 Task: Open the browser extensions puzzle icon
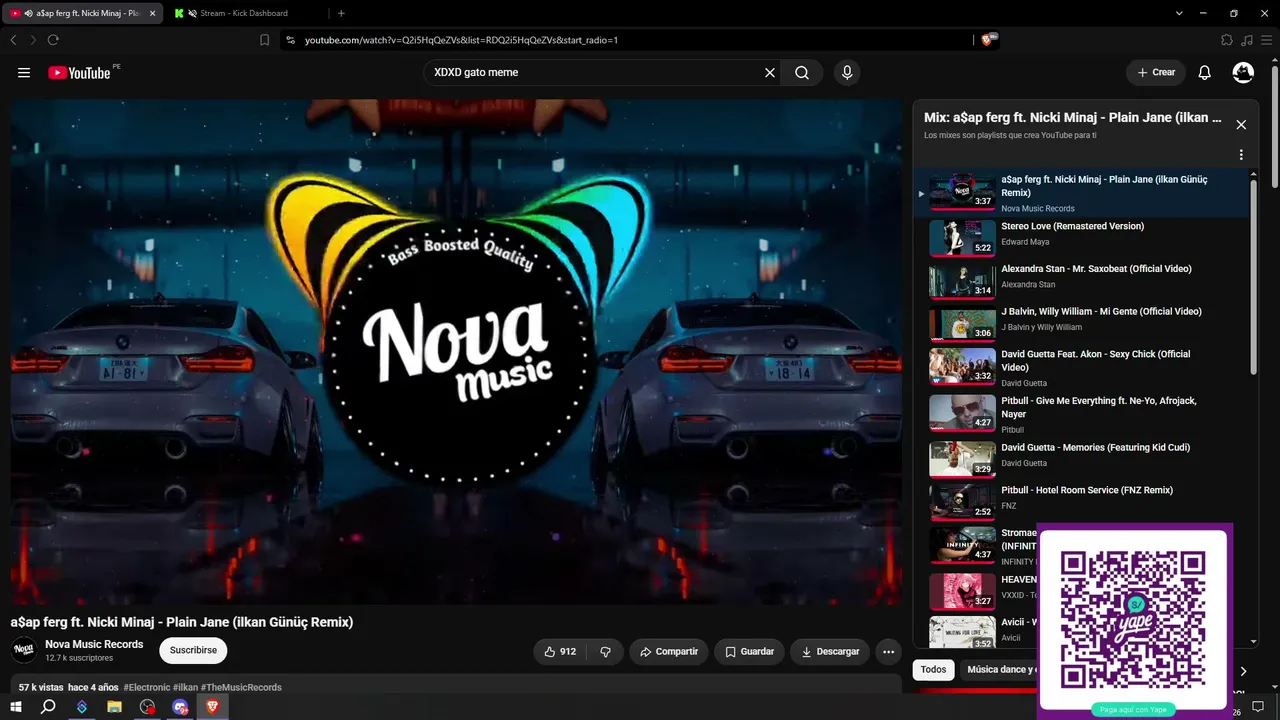(1227, 40)
